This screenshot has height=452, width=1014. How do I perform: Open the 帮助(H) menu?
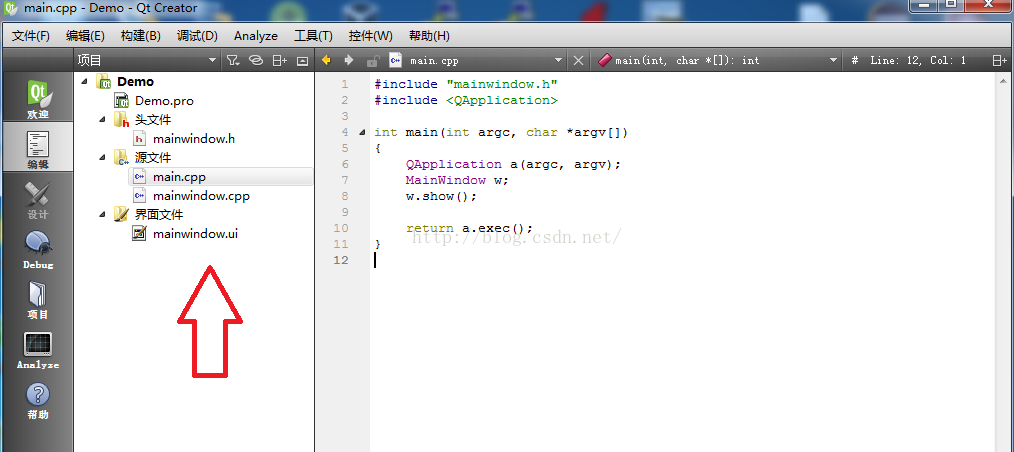tap(429, 36)
